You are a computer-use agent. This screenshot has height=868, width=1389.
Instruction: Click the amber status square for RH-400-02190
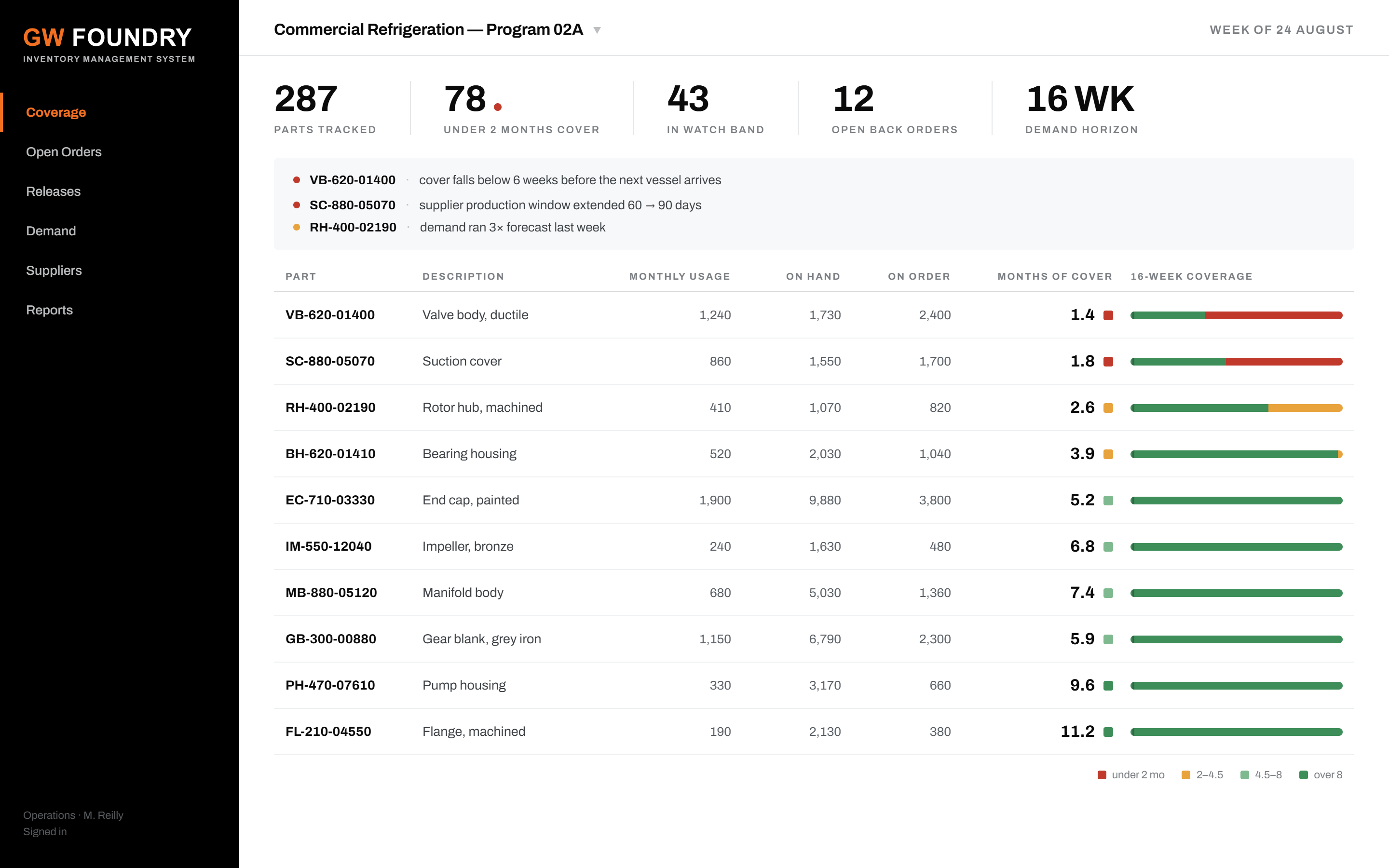(x=1108, y=408)
